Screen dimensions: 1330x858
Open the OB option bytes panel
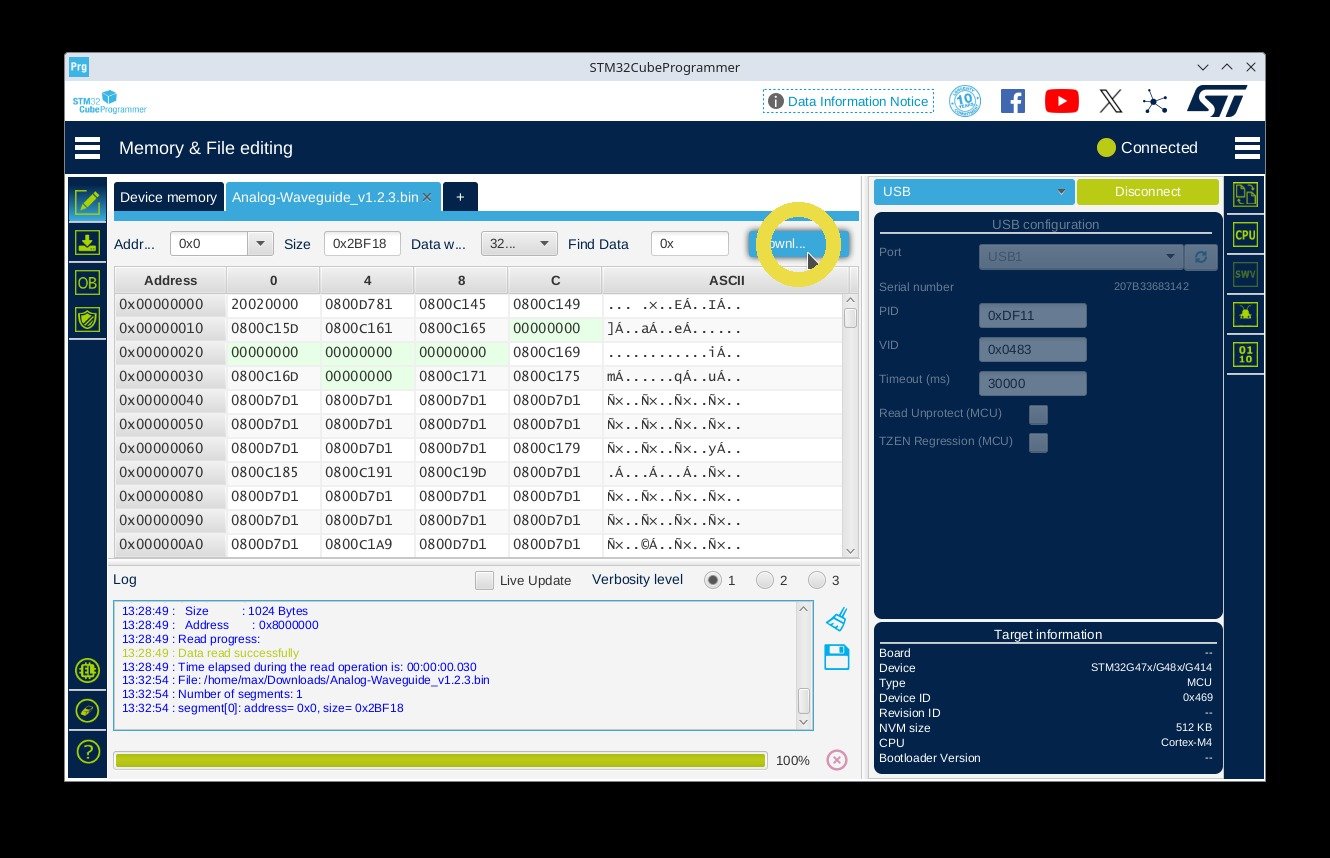(88, 282)
